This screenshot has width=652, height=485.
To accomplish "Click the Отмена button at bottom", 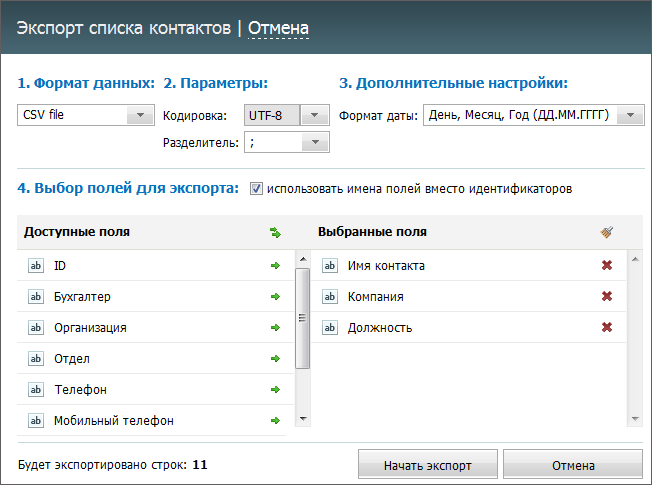I will pos(573,465).
